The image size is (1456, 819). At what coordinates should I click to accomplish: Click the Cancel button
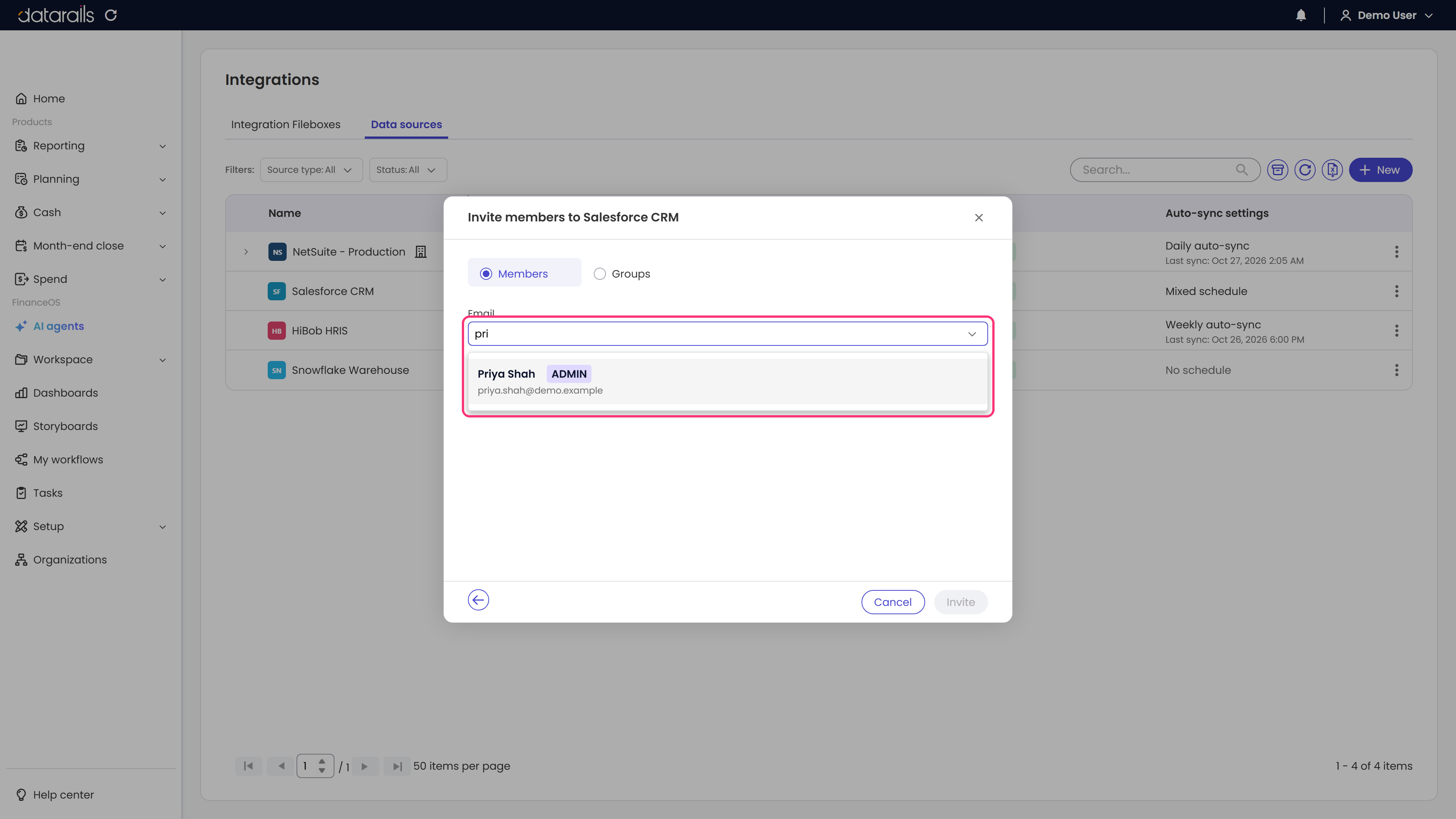893,602
